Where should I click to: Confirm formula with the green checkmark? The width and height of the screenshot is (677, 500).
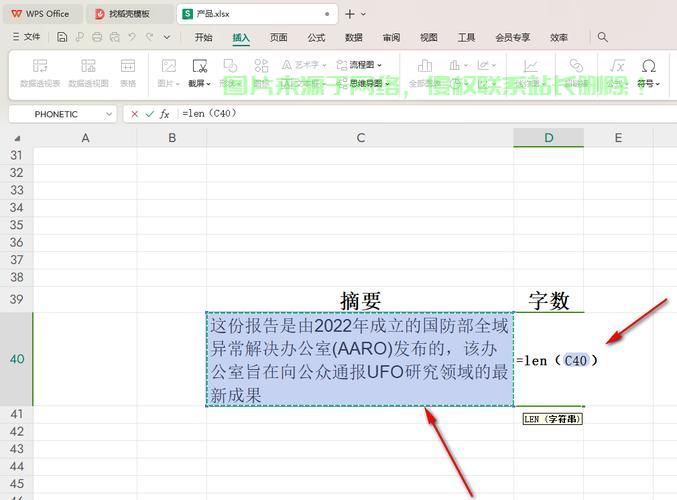coord(150,114)
